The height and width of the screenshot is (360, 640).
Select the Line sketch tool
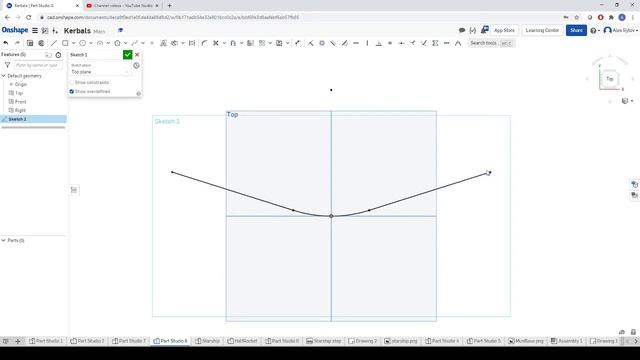pos(54,43)
